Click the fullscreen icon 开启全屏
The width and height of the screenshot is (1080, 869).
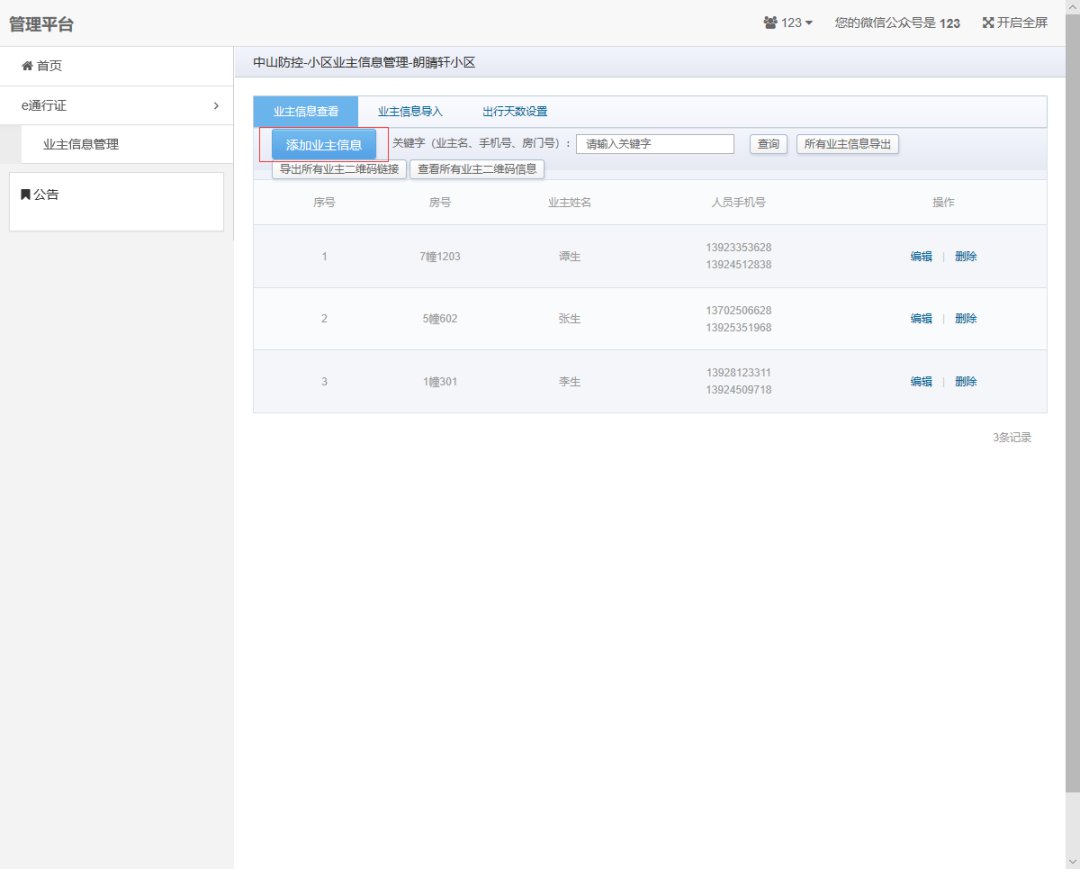(987, 23)
